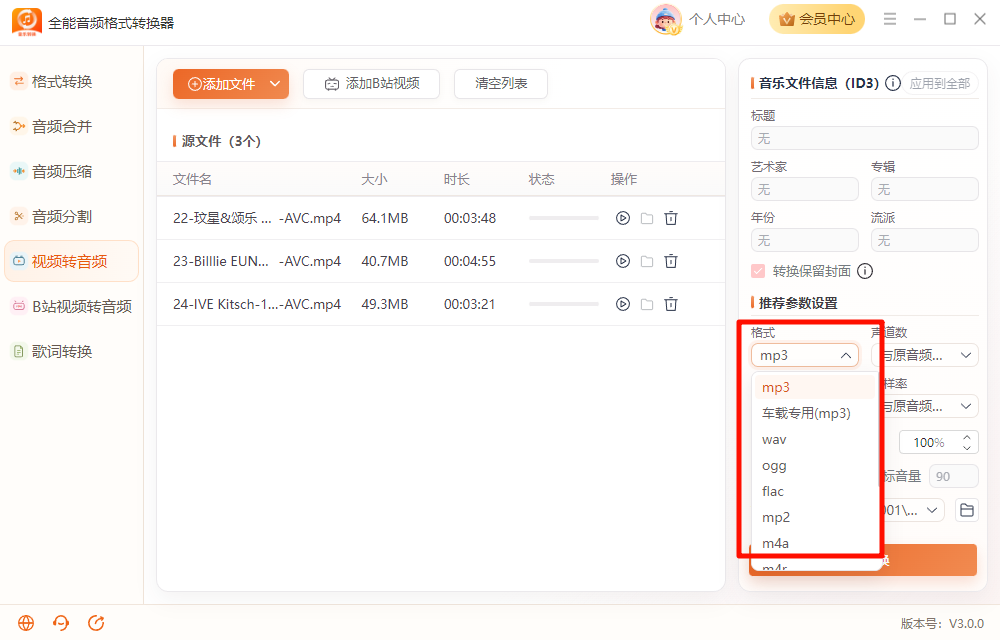
Task: Delete the 22-玫星&颂乐 file from list
Action: pyautogui.click(x=671, y=218)
